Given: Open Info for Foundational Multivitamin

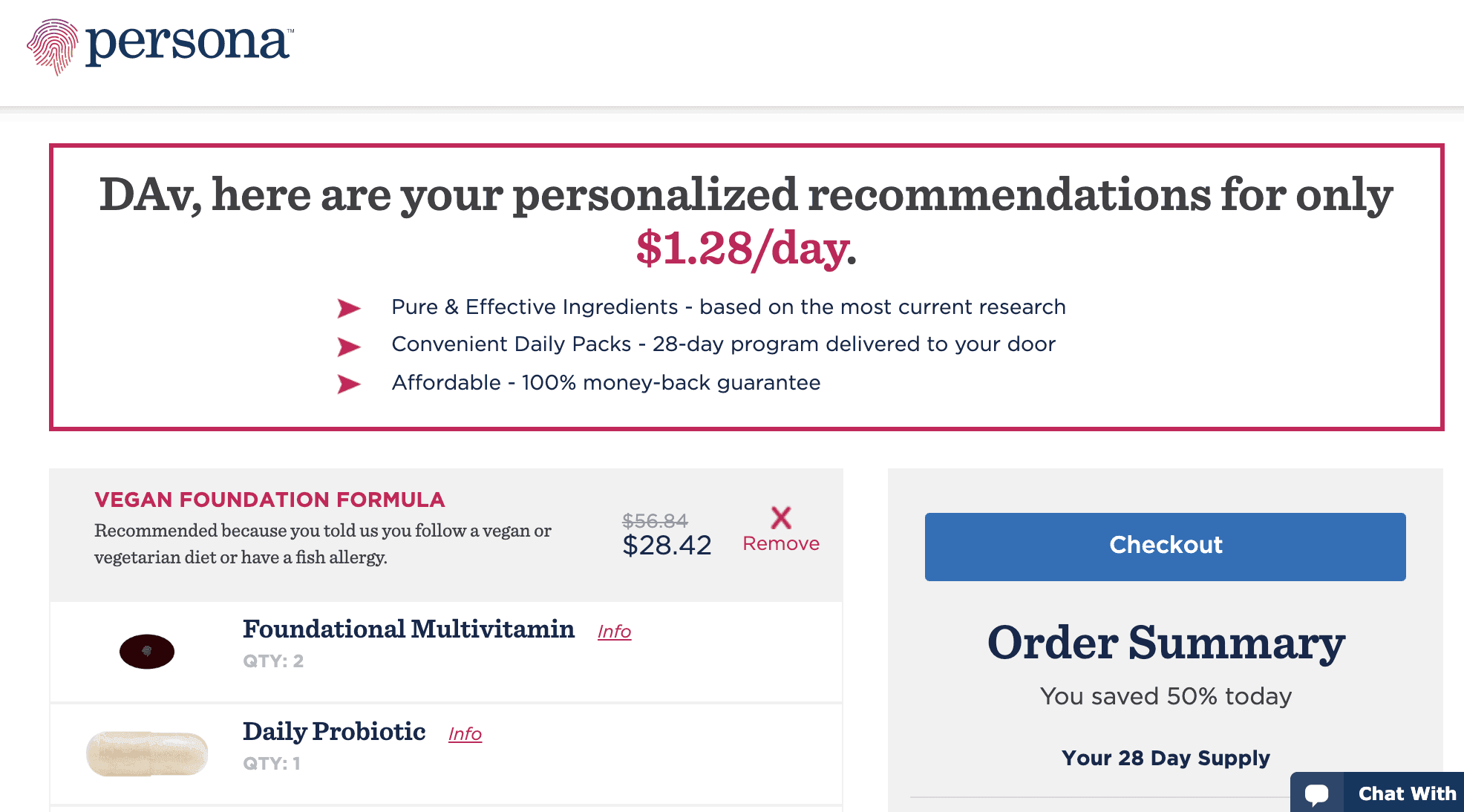Looking at the screenshot, I should coord(614,631).
